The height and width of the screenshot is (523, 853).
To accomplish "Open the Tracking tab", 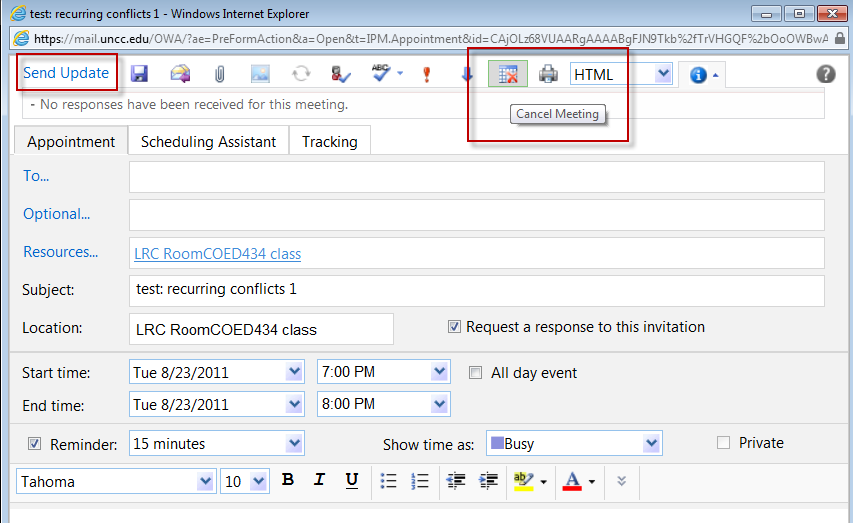I will (329, 142).
